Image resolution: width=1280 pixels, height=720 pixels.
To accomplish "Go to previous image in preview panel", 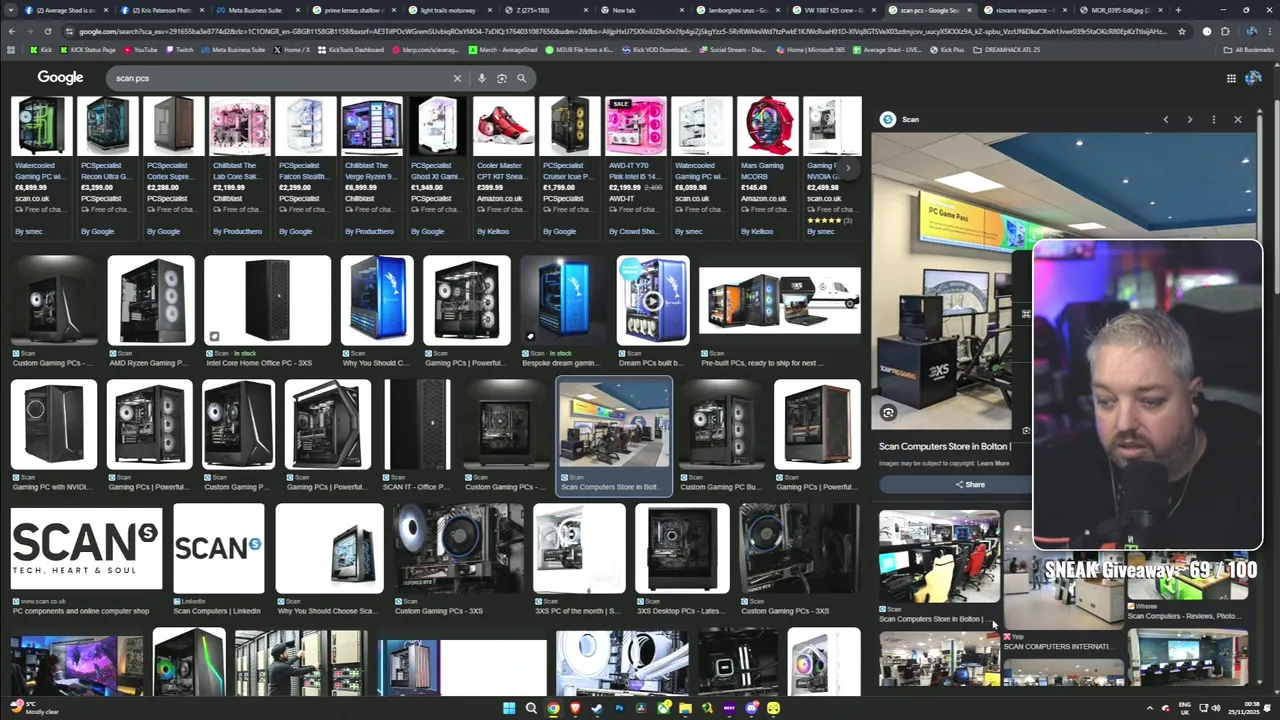I will 1165,119.
